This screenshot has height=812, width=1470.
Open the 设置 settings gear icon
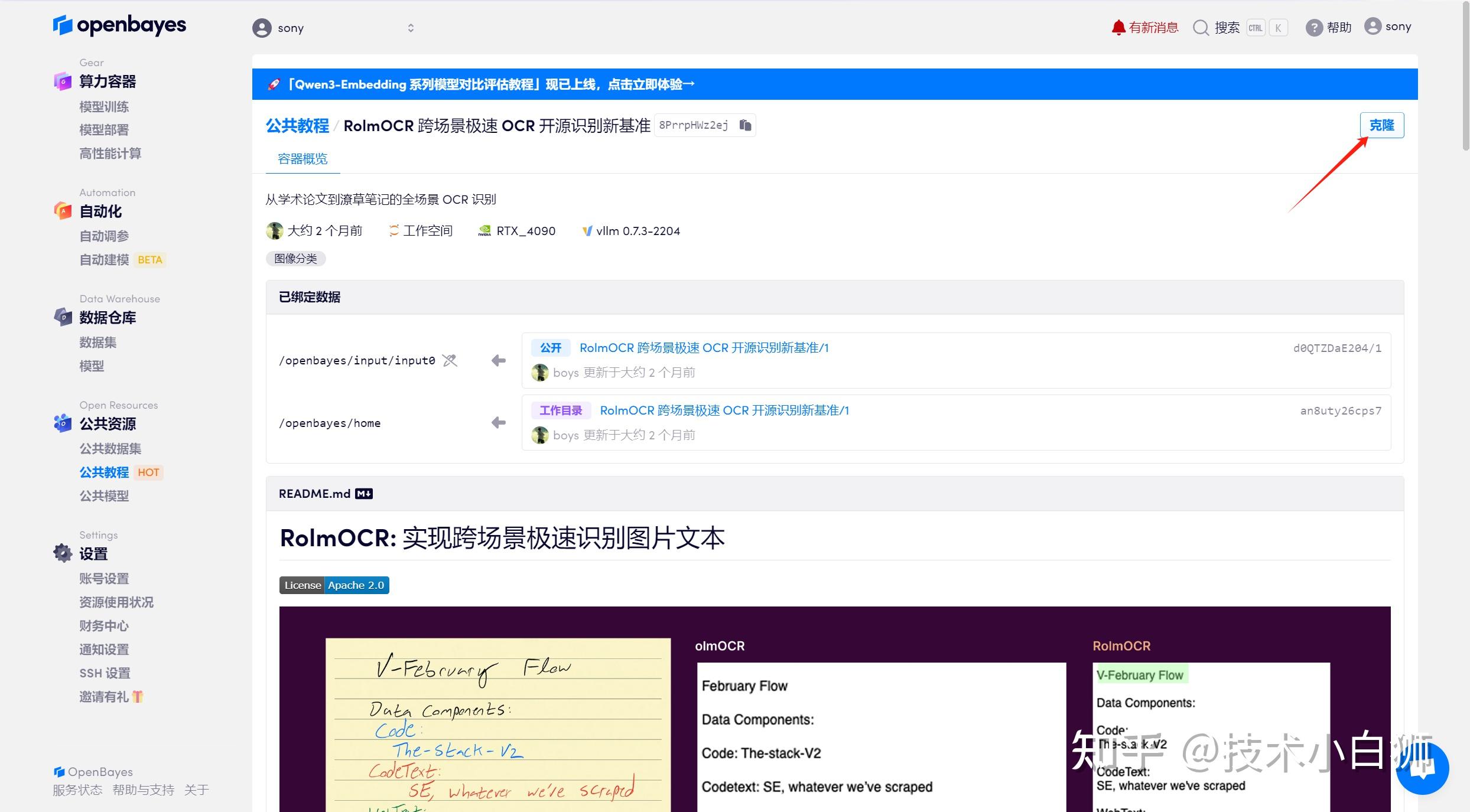62,553
